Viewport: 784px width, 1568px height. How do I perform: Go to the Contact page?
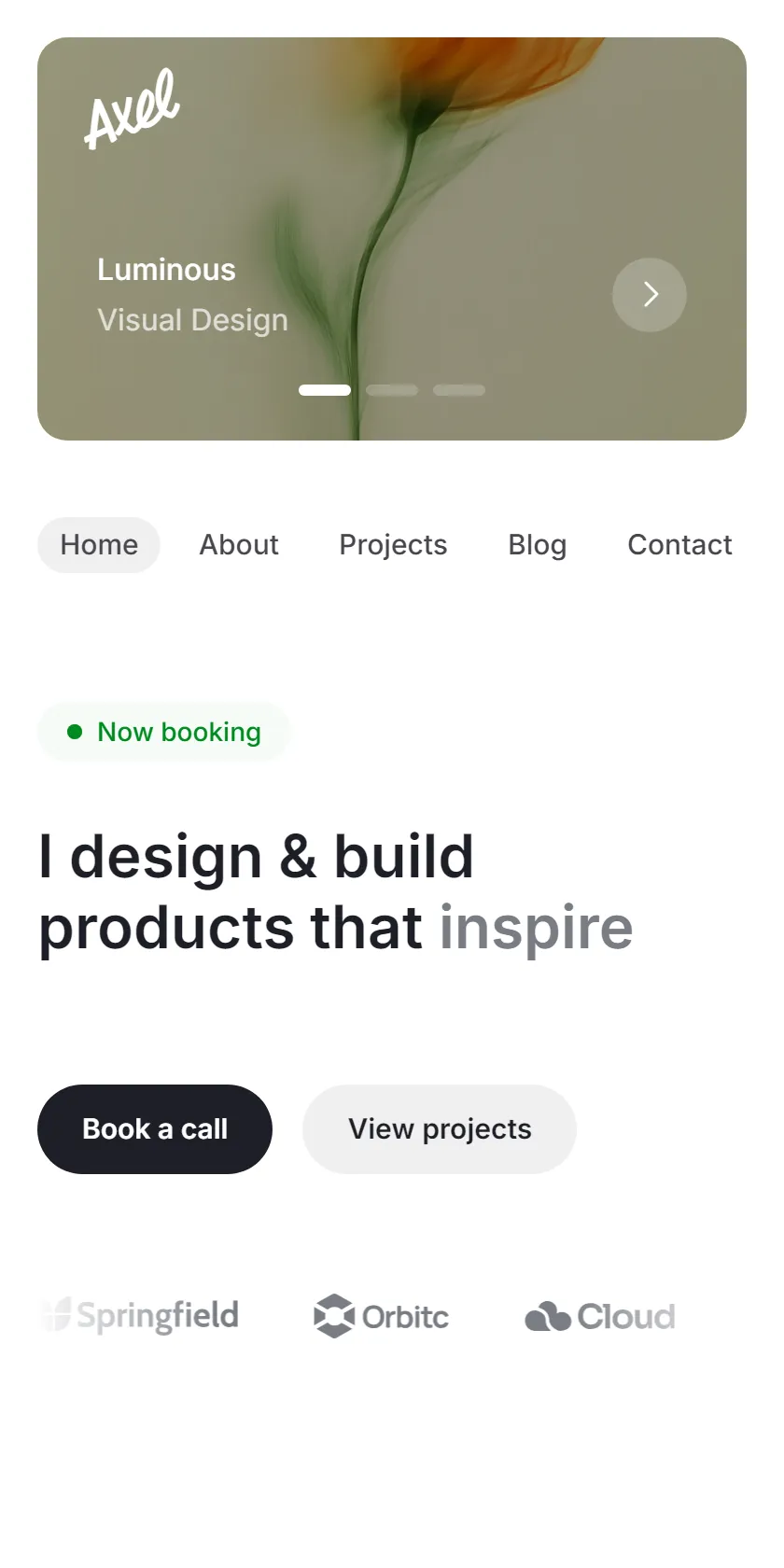[x=679, y=545]
